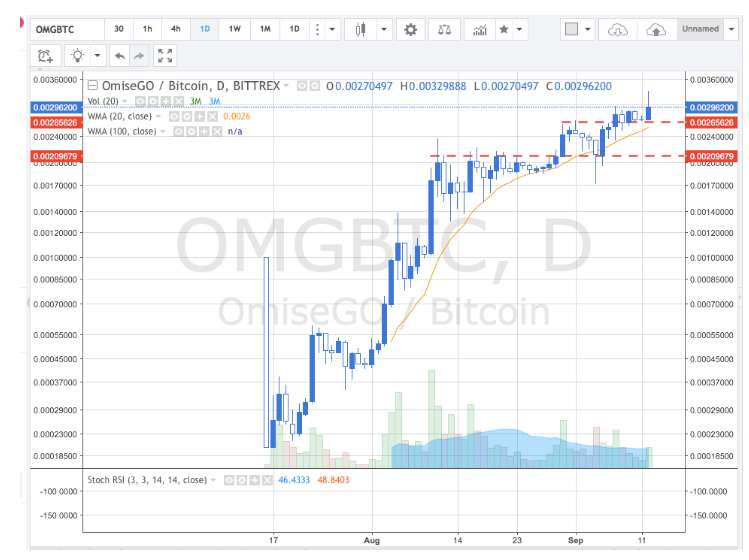Click the save chart cloud upload icon
This screenshot has height=560, width=749.
pos(656,29)
